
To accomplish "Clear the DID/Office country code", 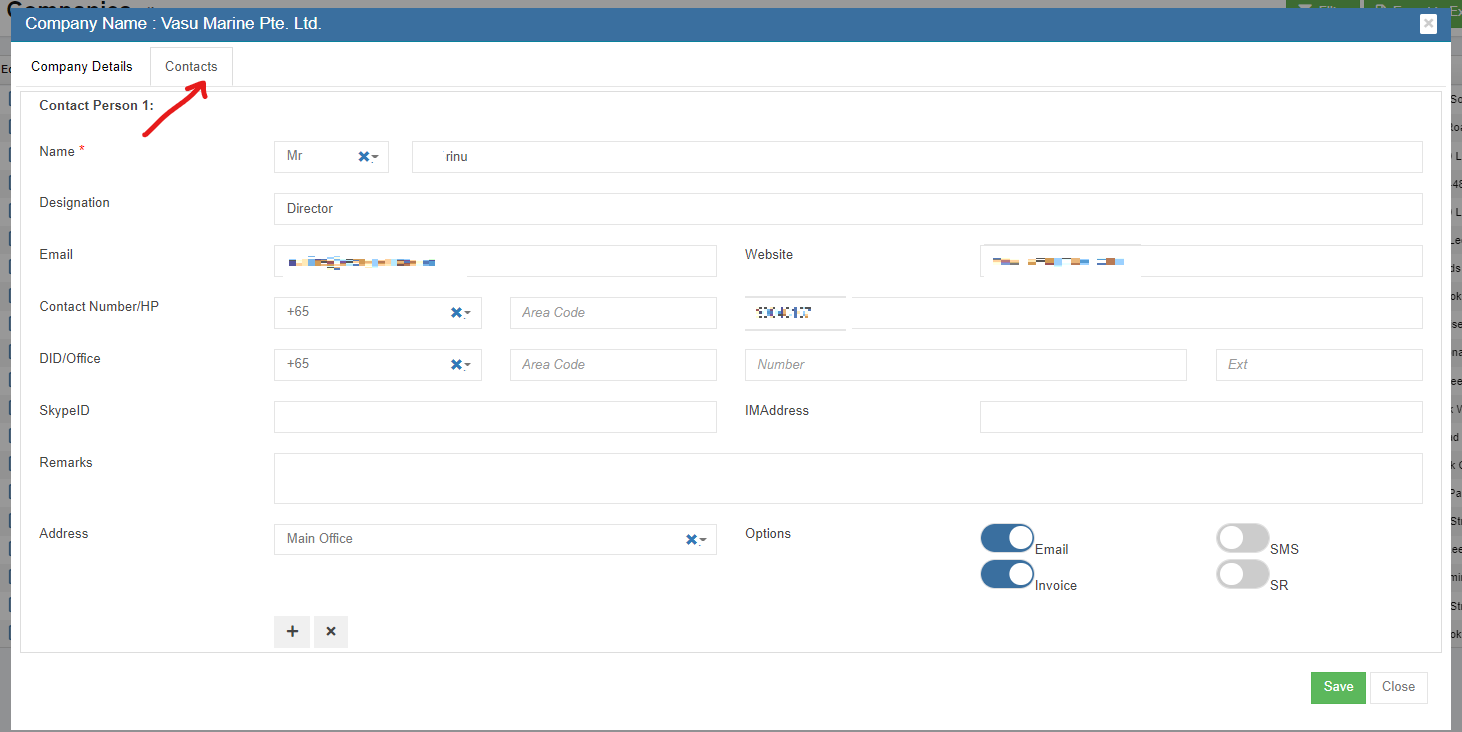I will (x=456, y=365).
